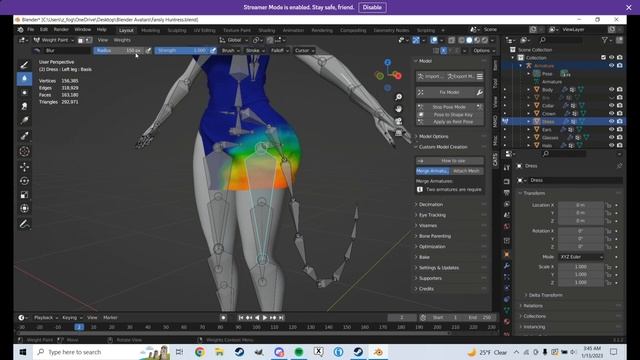640x360 pixels.
Task: Open the File menu
Action: (x=31, y=30)
